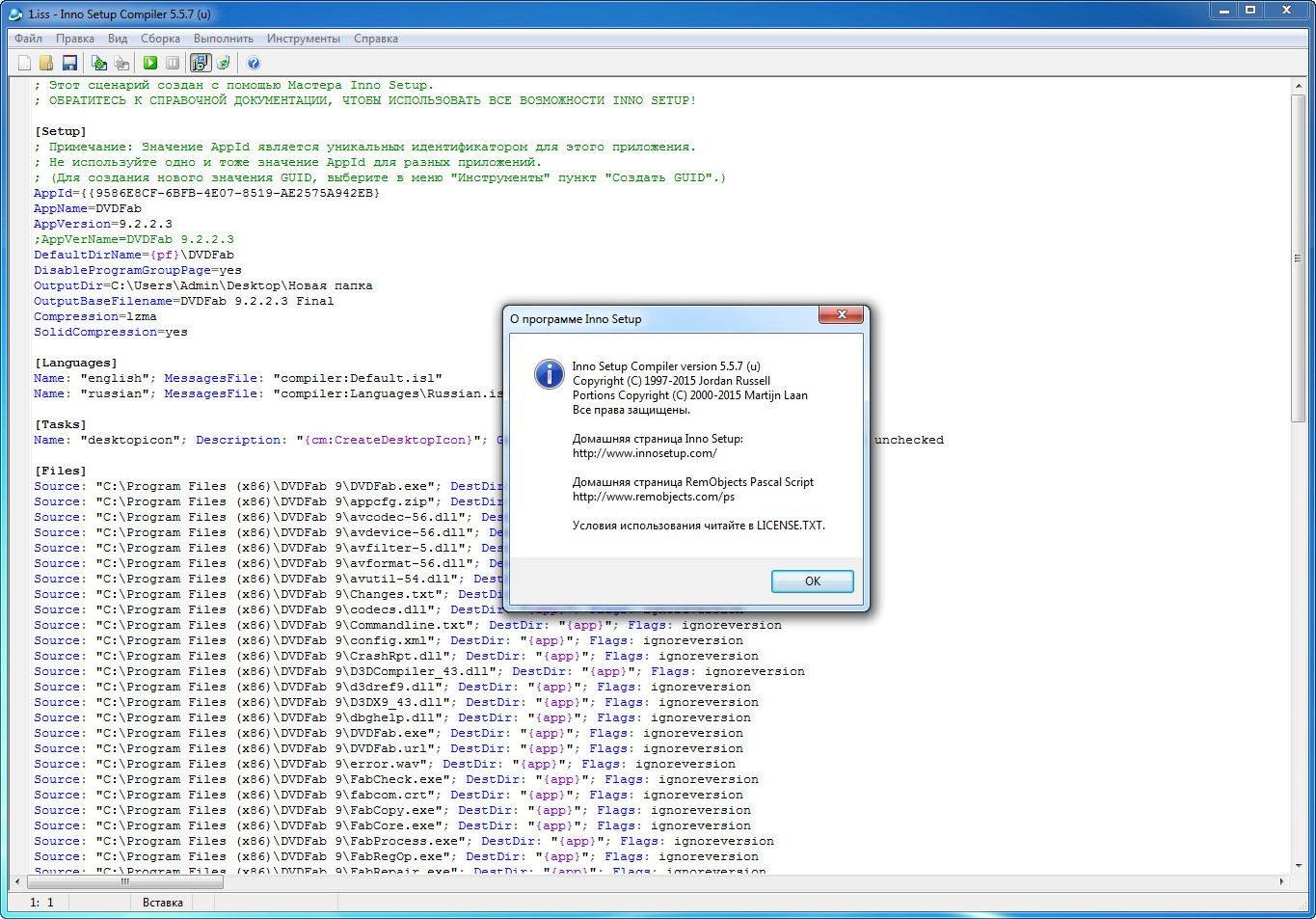Viewport: 1316px width, 919px height.
Task: Click the [Tasks] section header
Action: 61,424
